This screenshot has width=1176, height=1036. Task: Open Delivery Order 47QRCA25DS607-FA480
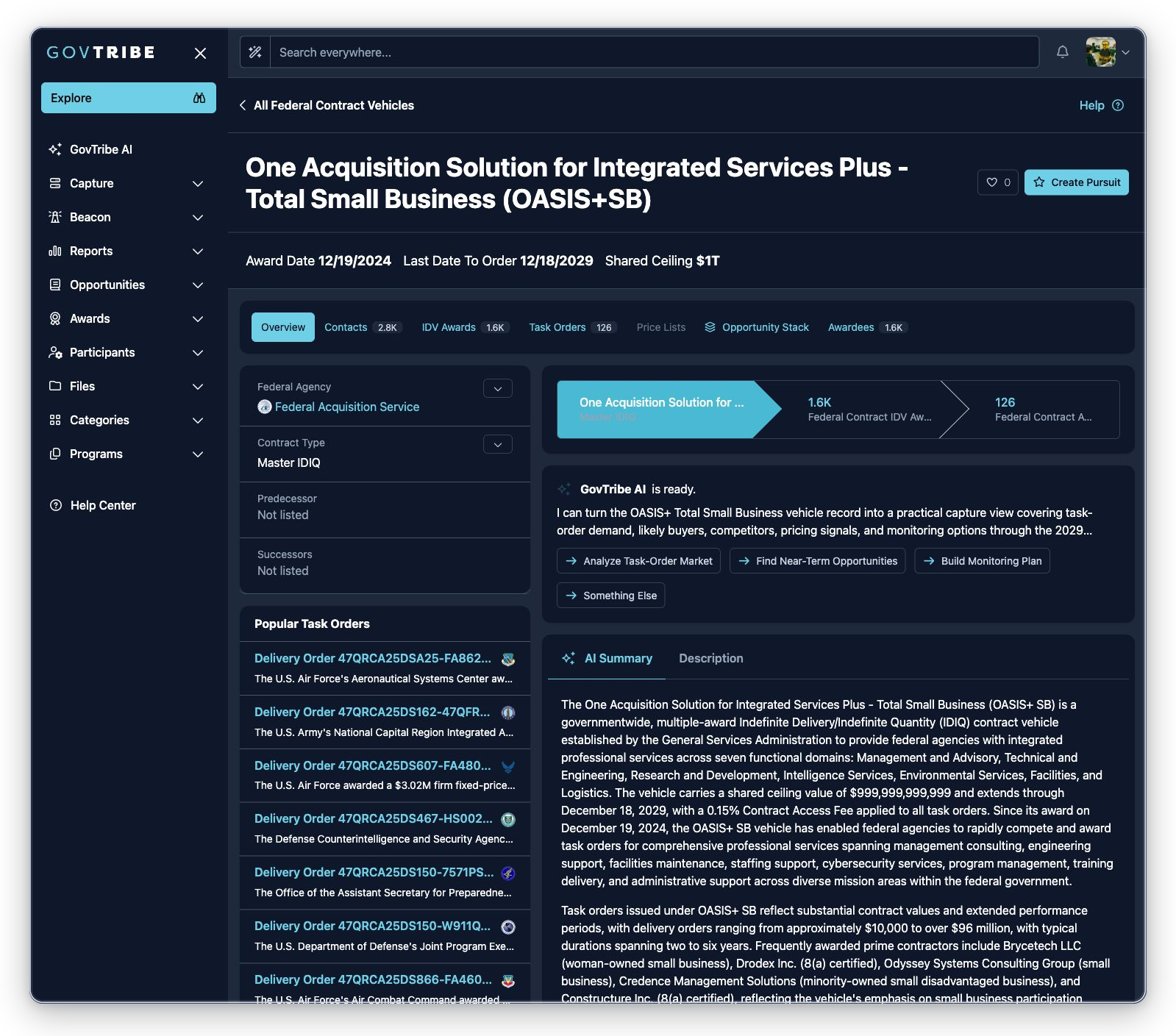tap(372, 765)
